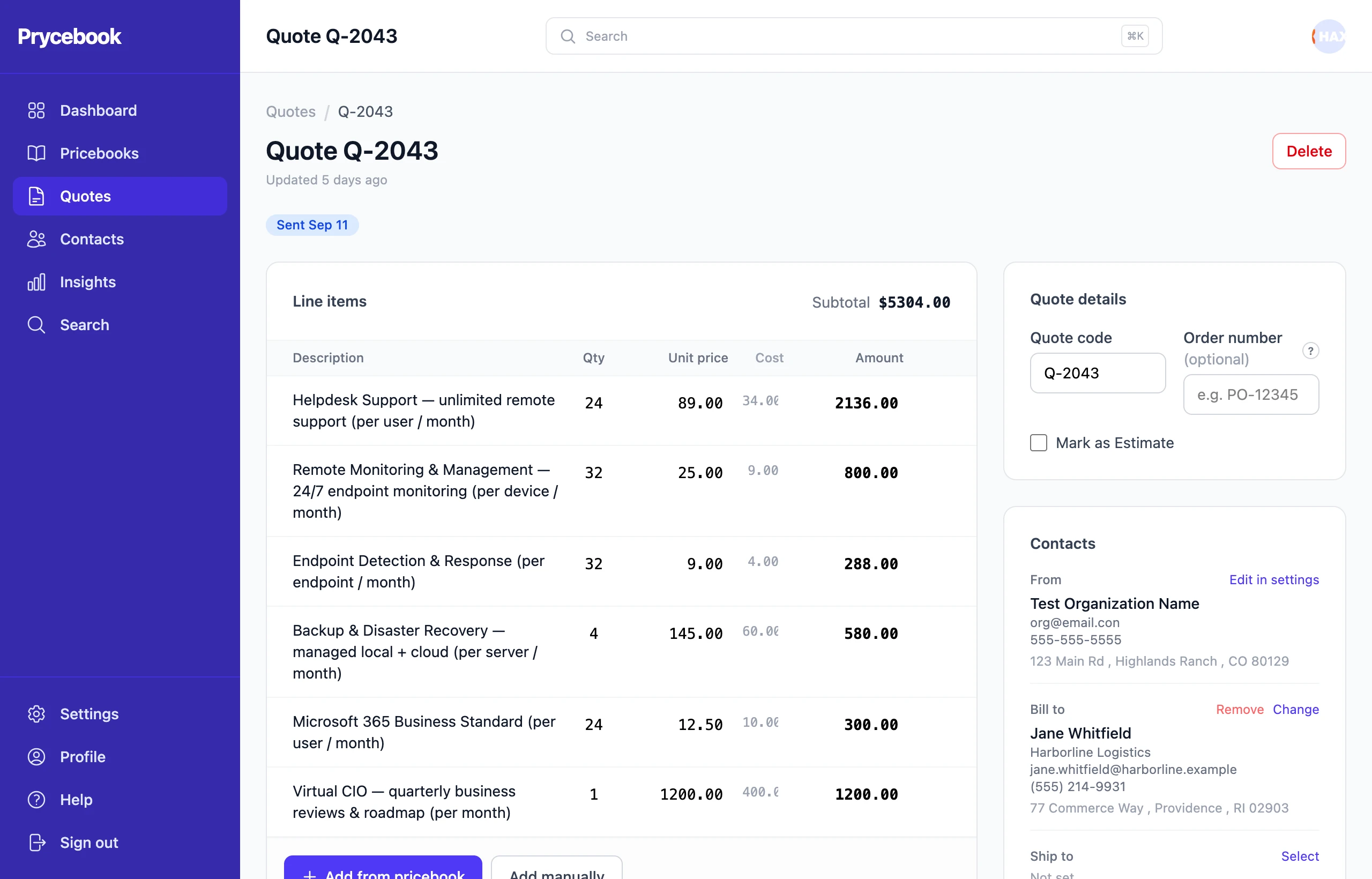Screen dimensions: 1372x879
Task: Click Remove for the Bill to contact
Action: (1240, 709)
